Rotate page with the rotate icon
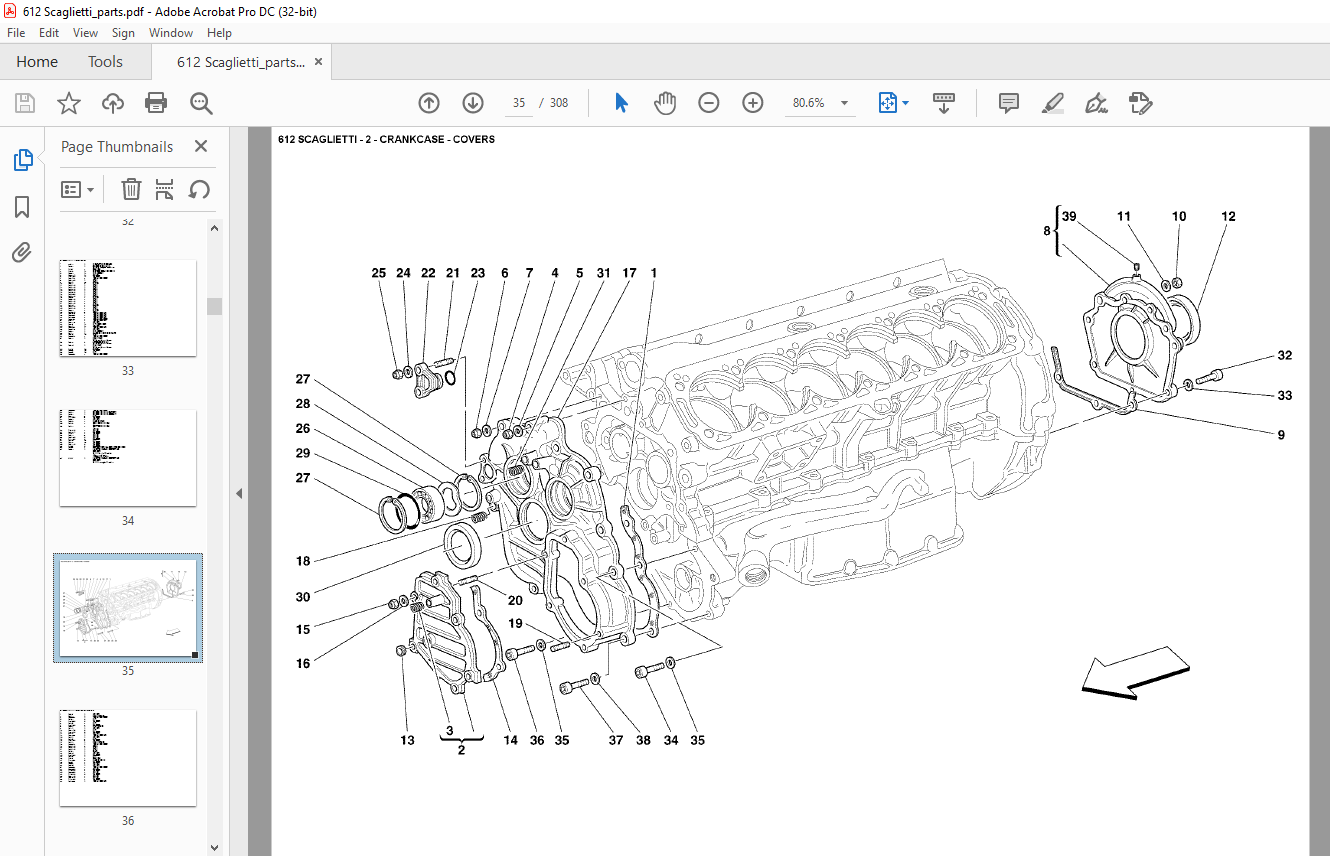 [x=199, y=189]
